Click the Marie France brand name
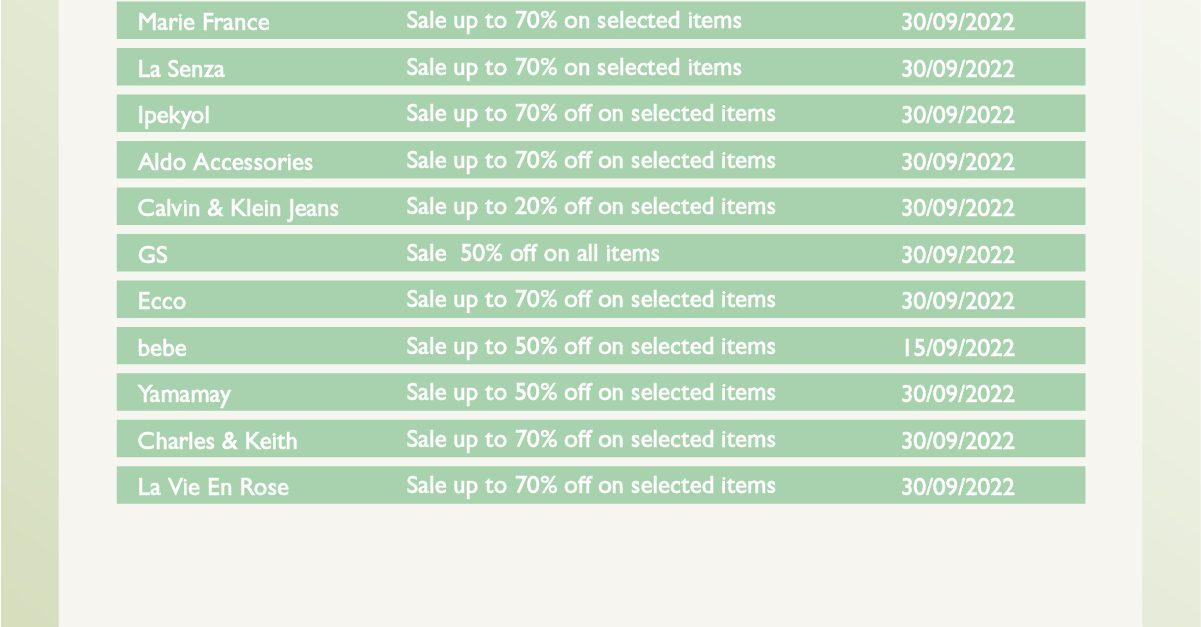The width and height of the screenshot is (1201, 627). [203, 22]
